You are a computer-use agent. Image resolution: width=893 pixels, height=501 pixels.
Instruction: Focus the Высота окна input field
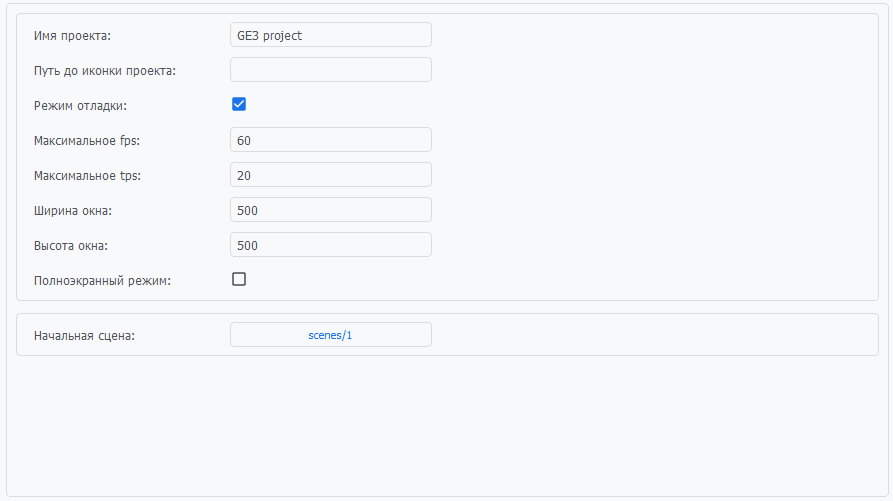(330, 245)
